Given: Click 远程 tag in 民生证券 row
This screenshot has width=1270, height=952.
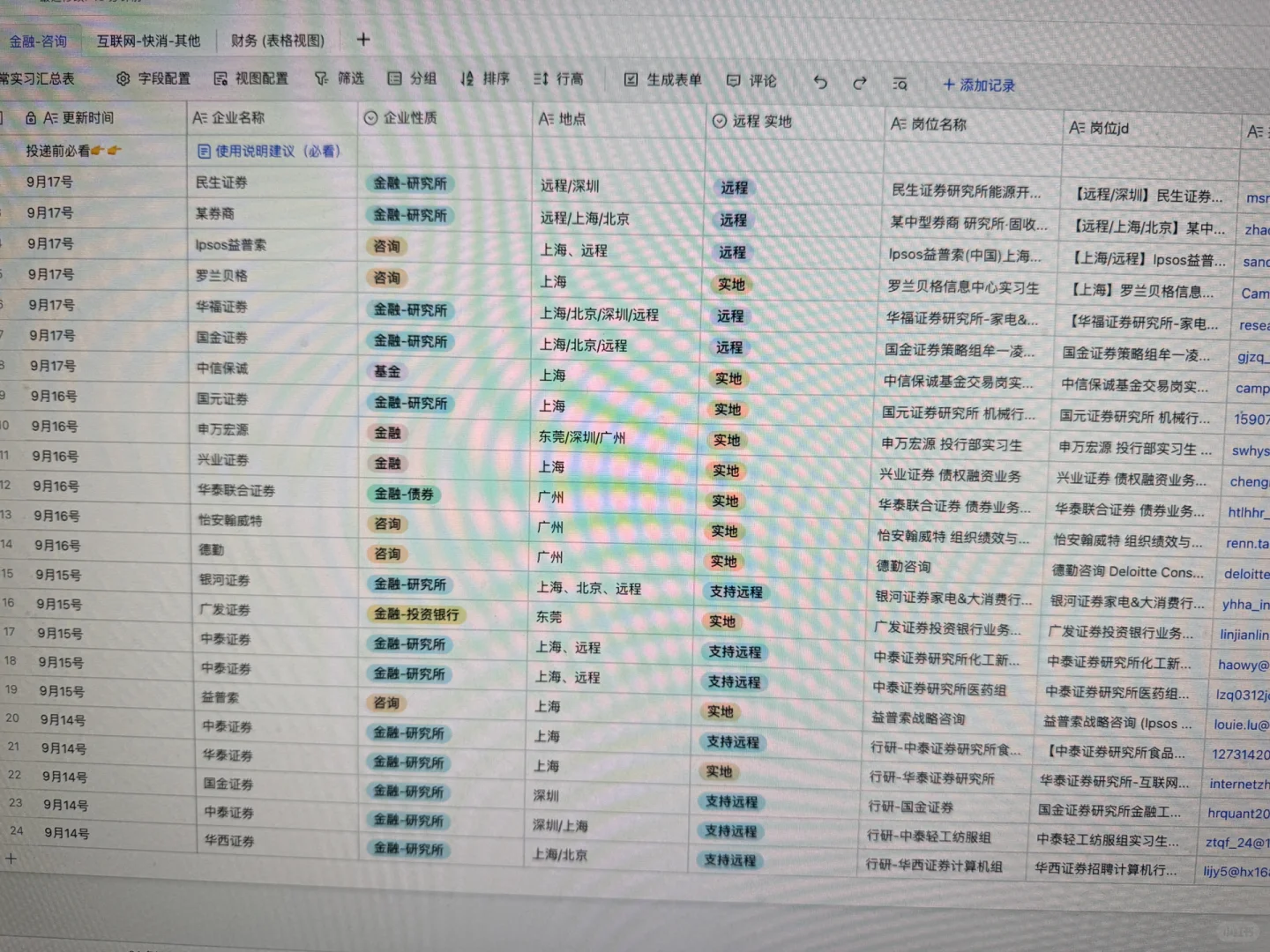Looking at the screenshot, I should (x=734, y=188).
